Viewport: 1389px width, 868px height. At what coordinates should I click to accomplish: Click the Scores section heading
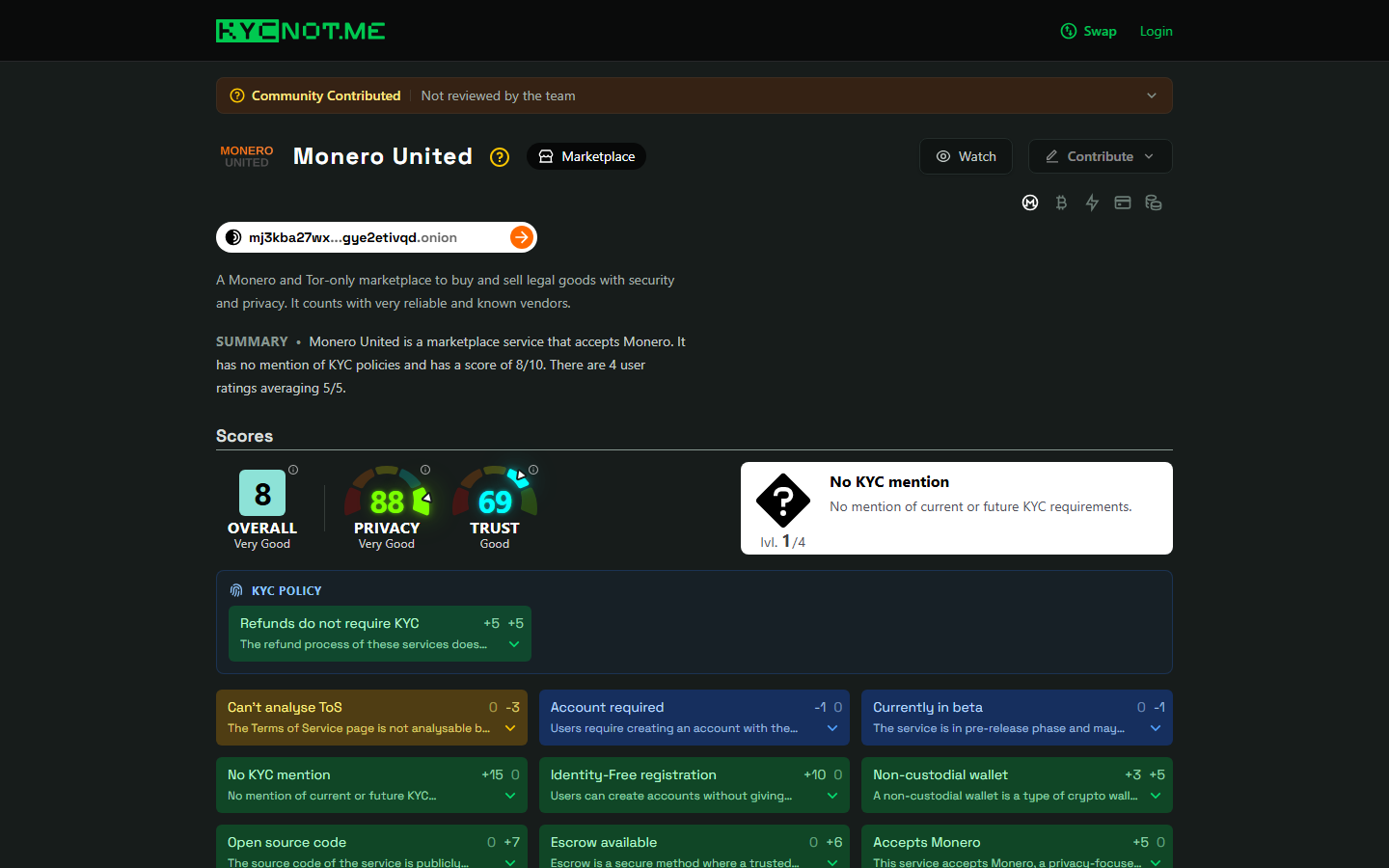pos(244,436)
